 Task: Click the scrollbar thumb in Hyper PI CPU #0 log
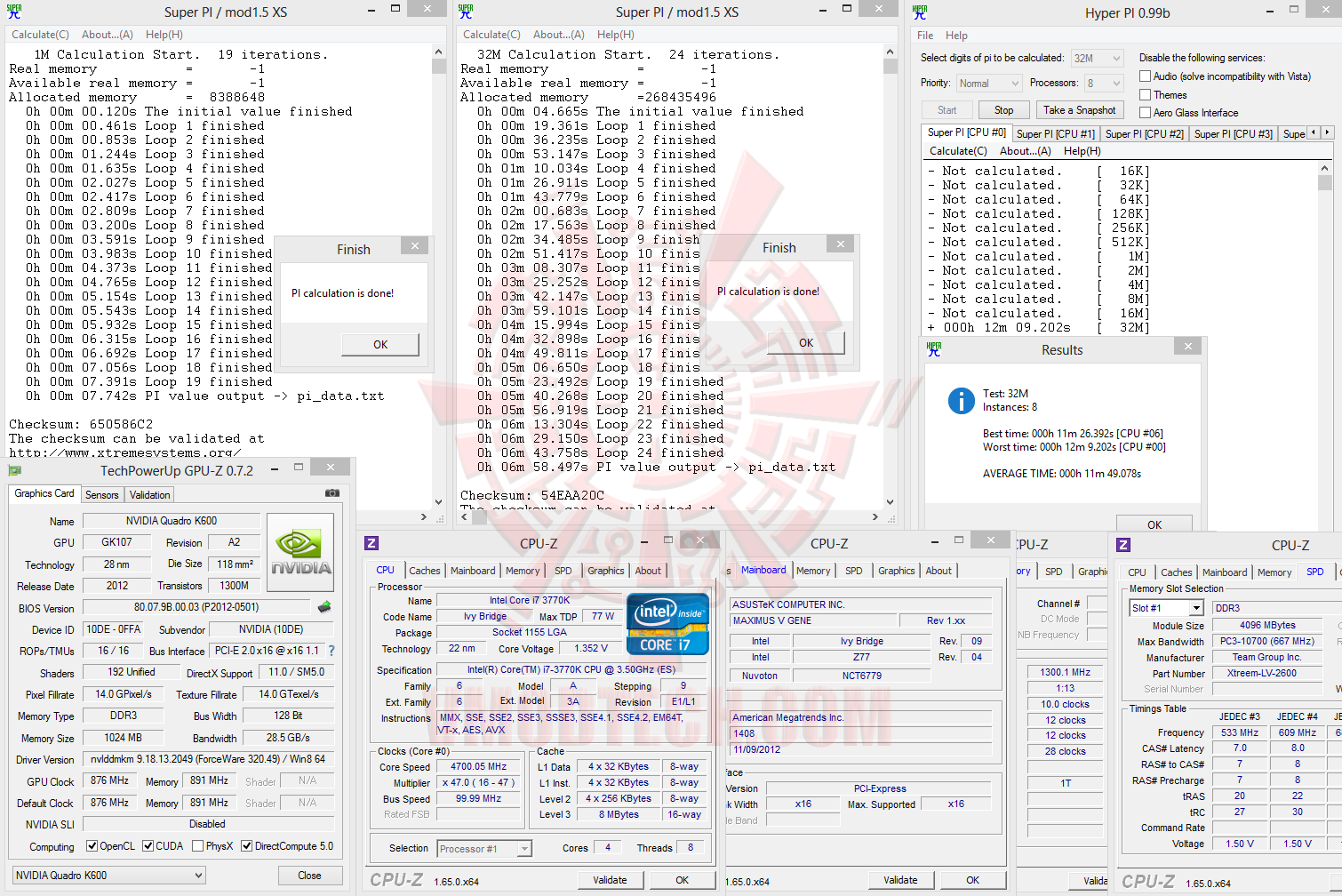(1324, 182)
